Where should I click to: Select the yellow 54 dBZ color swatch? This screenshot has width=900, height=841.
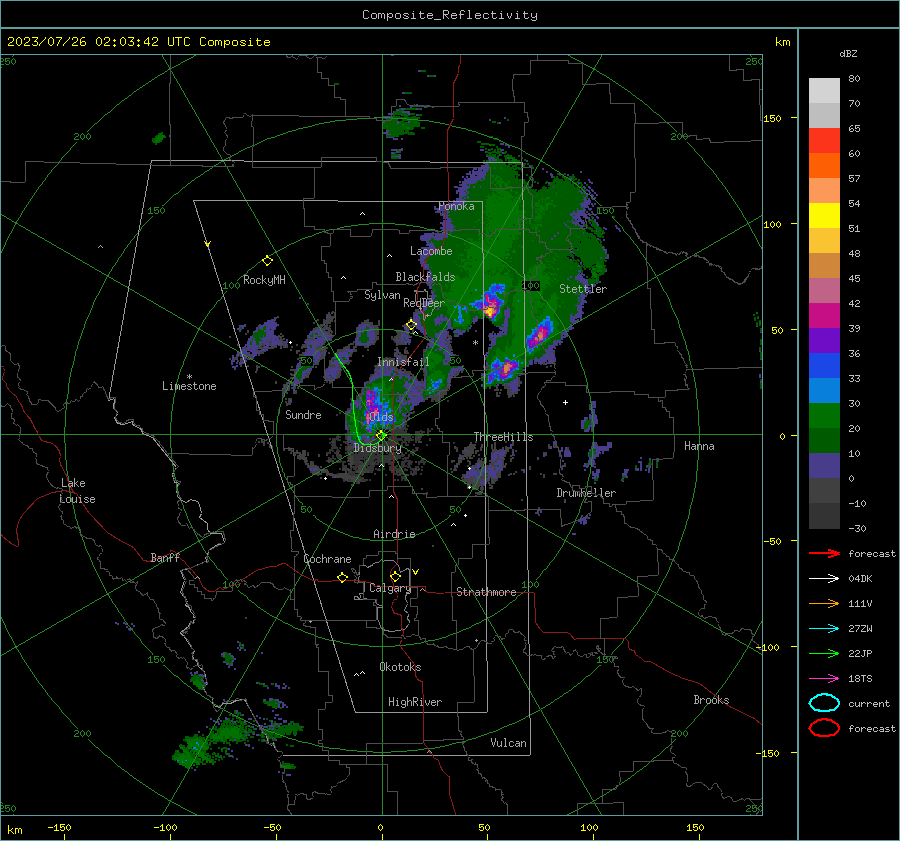[x=824, y=215]
